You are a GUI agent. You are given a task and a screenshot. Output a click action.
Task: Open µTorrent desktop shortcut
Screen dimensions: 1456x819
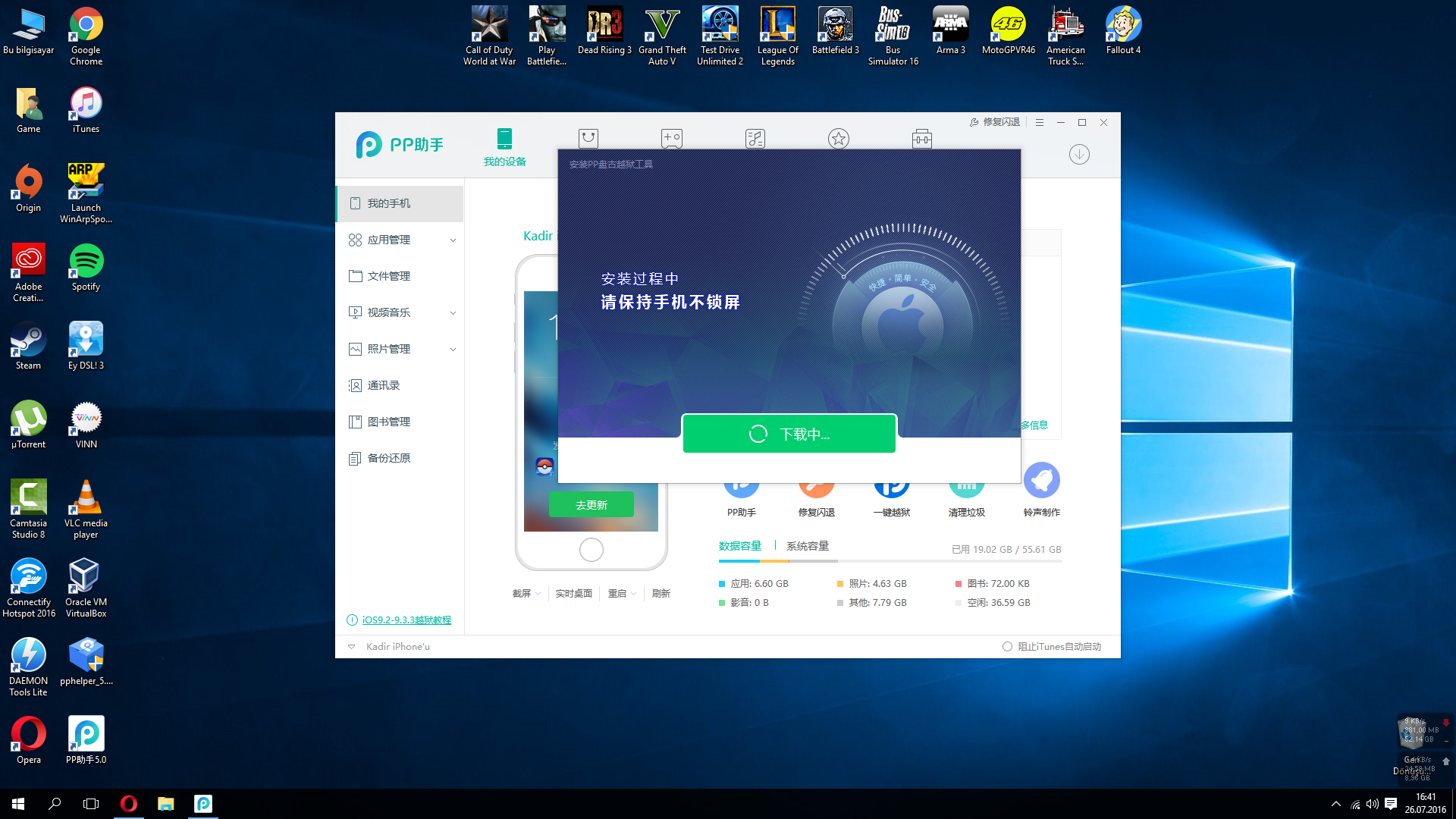[x=28, y=425]
